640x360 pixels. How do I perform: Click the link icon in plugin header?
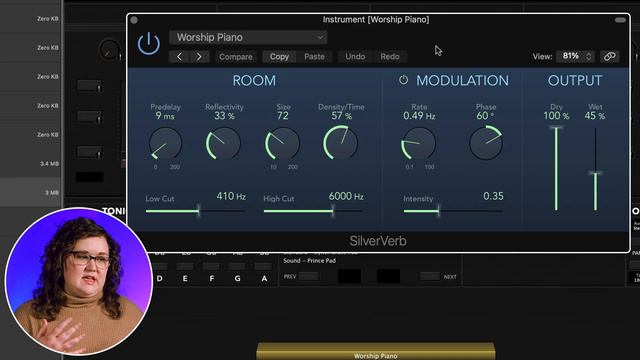[610, 56]
